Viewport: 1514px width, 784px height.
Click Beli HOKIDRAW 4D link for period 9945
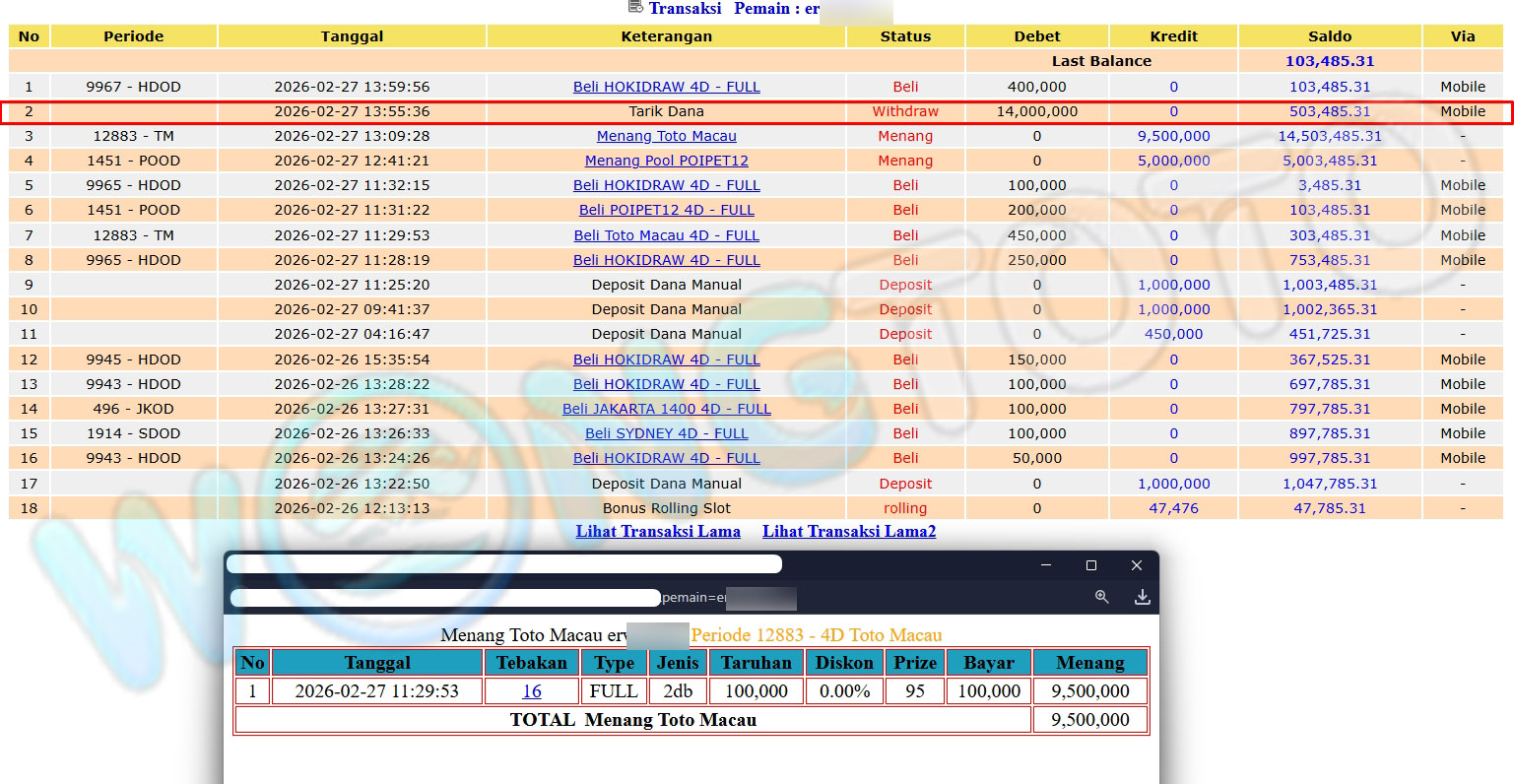[x=666, y=359]
